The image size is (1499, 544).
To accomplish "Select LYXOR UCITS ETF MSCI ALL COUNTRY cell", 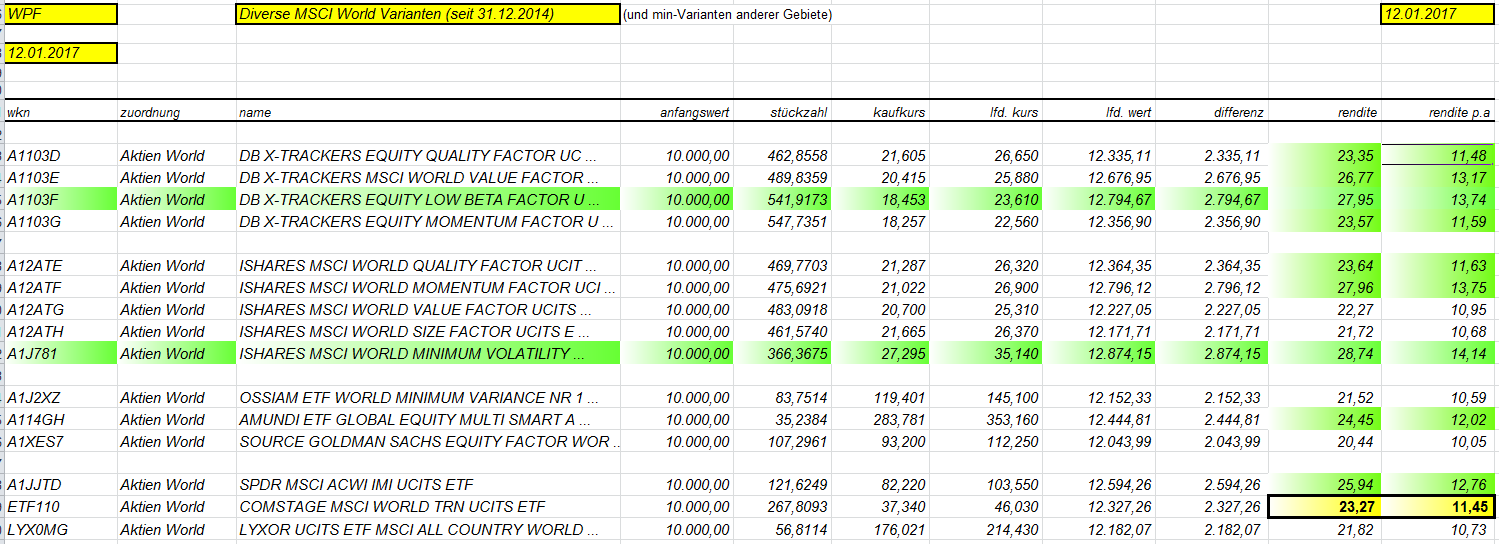I will (428, 529).
